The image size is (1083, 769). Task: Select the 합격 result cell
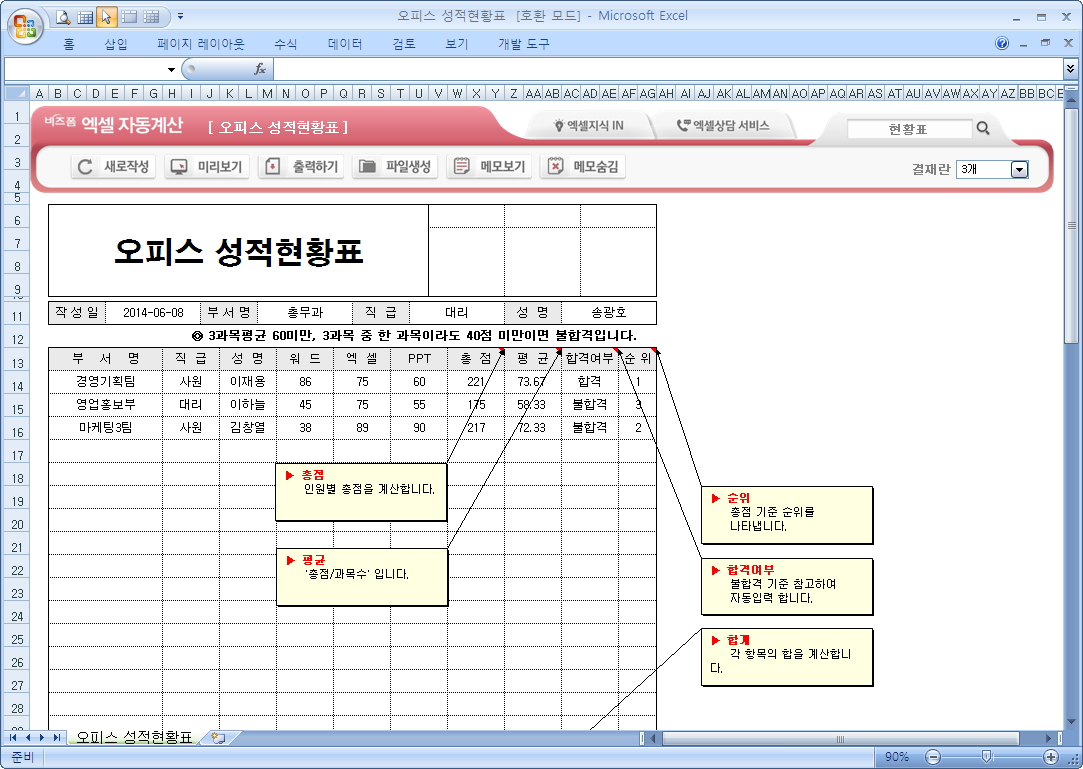pos(589,381)
